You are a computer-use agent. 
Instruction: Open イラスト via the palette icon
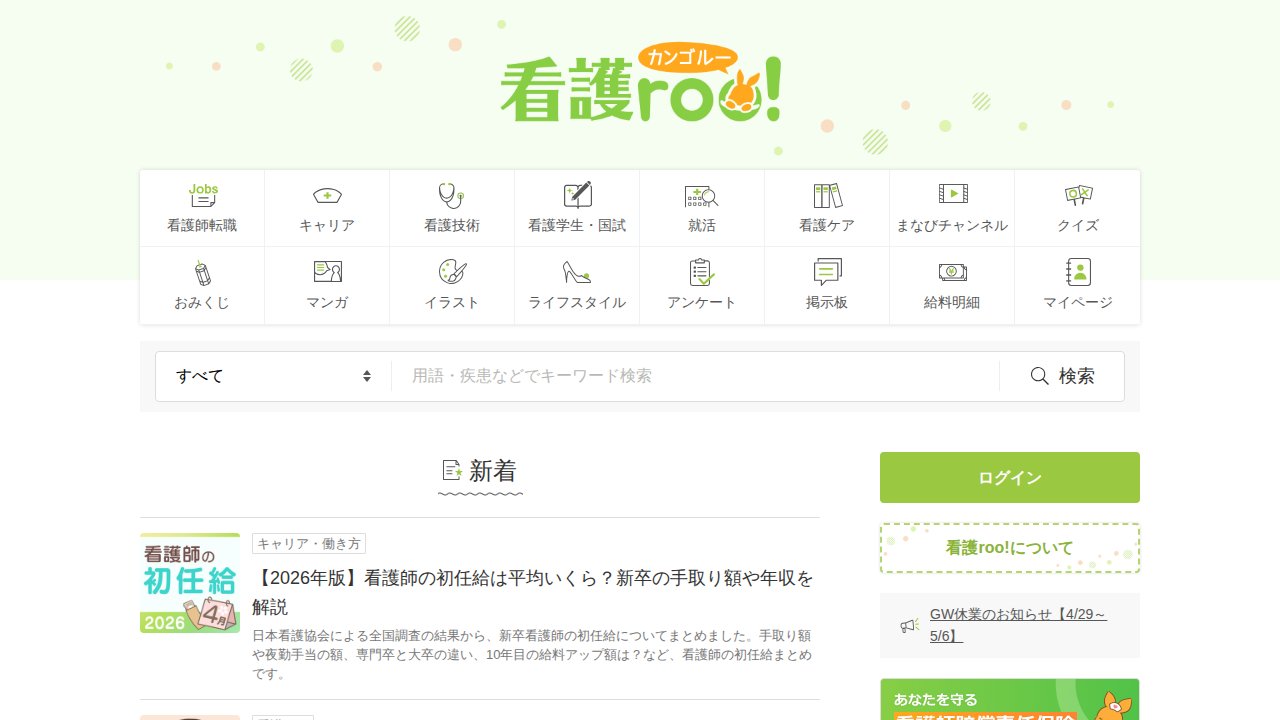pos(451,284)
